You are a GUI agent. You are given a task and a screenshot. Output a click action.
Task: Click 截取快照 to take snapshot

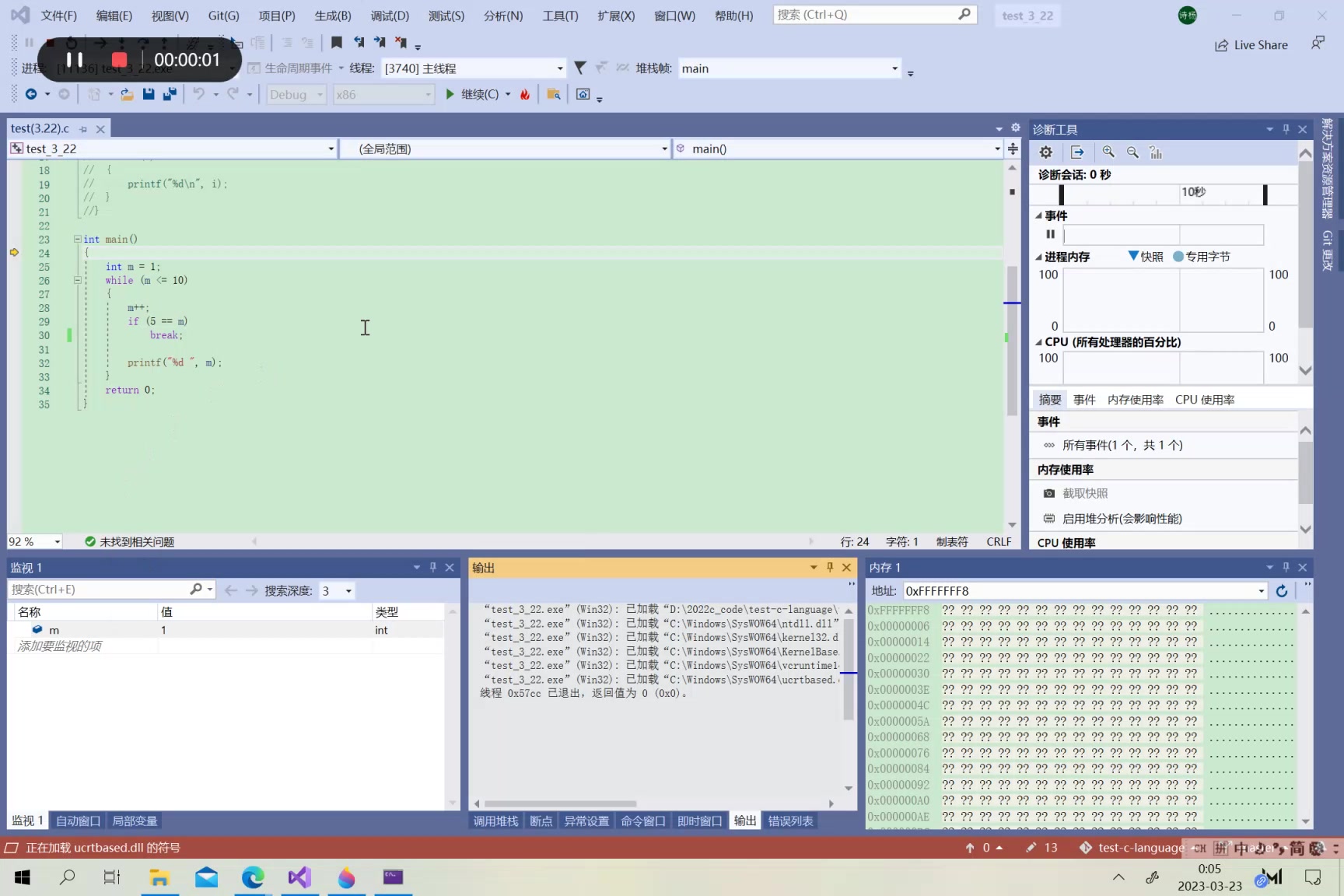click(x=1085, y=493)
